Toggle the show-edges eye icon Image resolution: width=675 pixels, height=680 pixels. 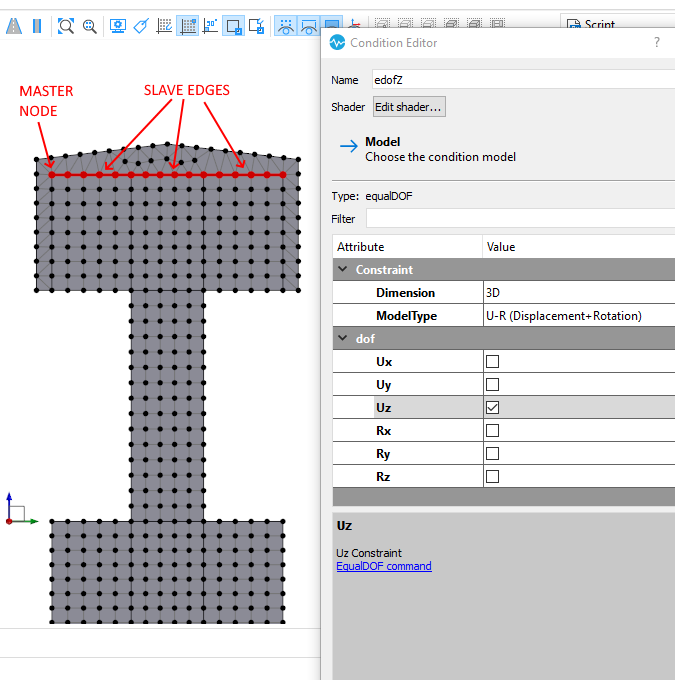point(308,26)
